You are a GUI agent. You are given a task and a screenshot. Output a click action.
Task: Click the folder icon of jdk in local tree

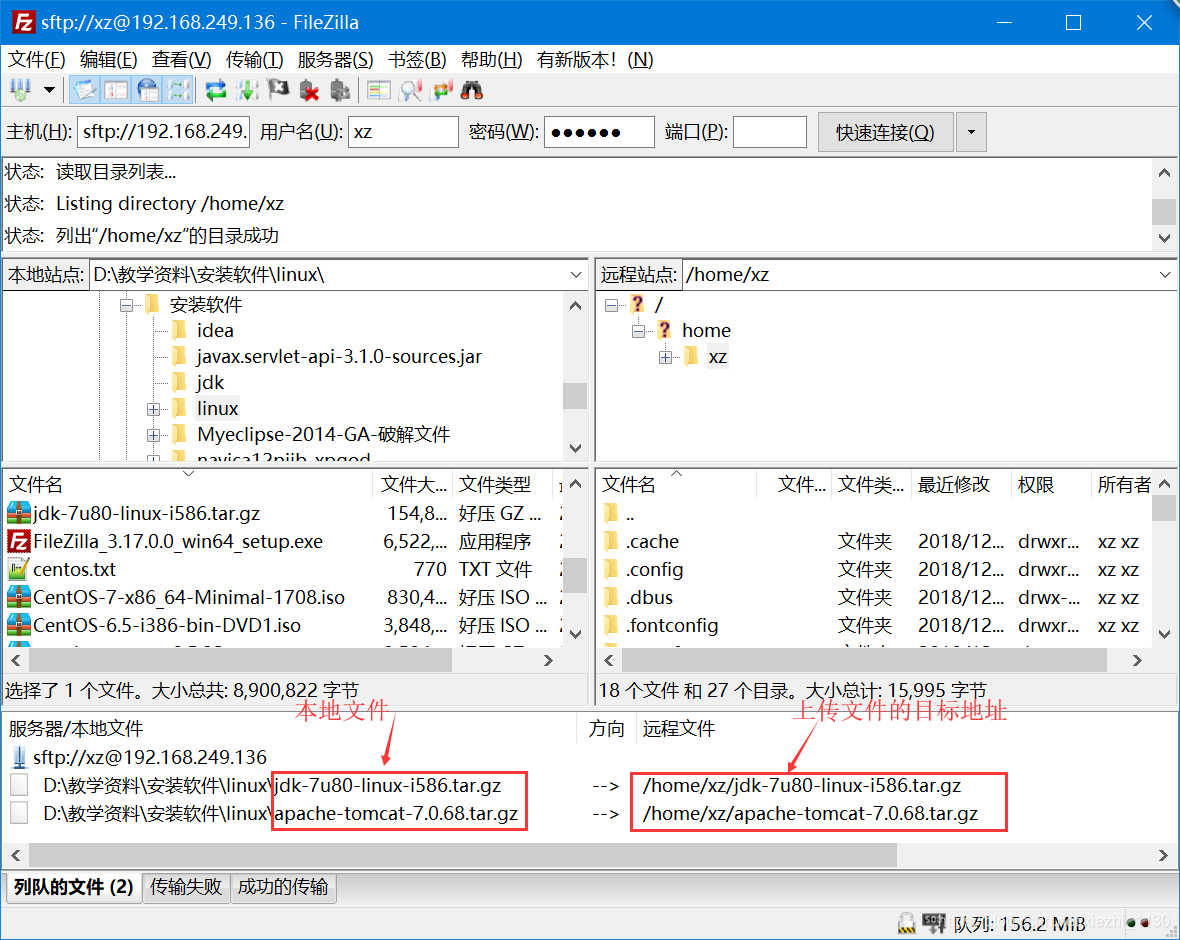pyautogui.click(x=179, y=382)
